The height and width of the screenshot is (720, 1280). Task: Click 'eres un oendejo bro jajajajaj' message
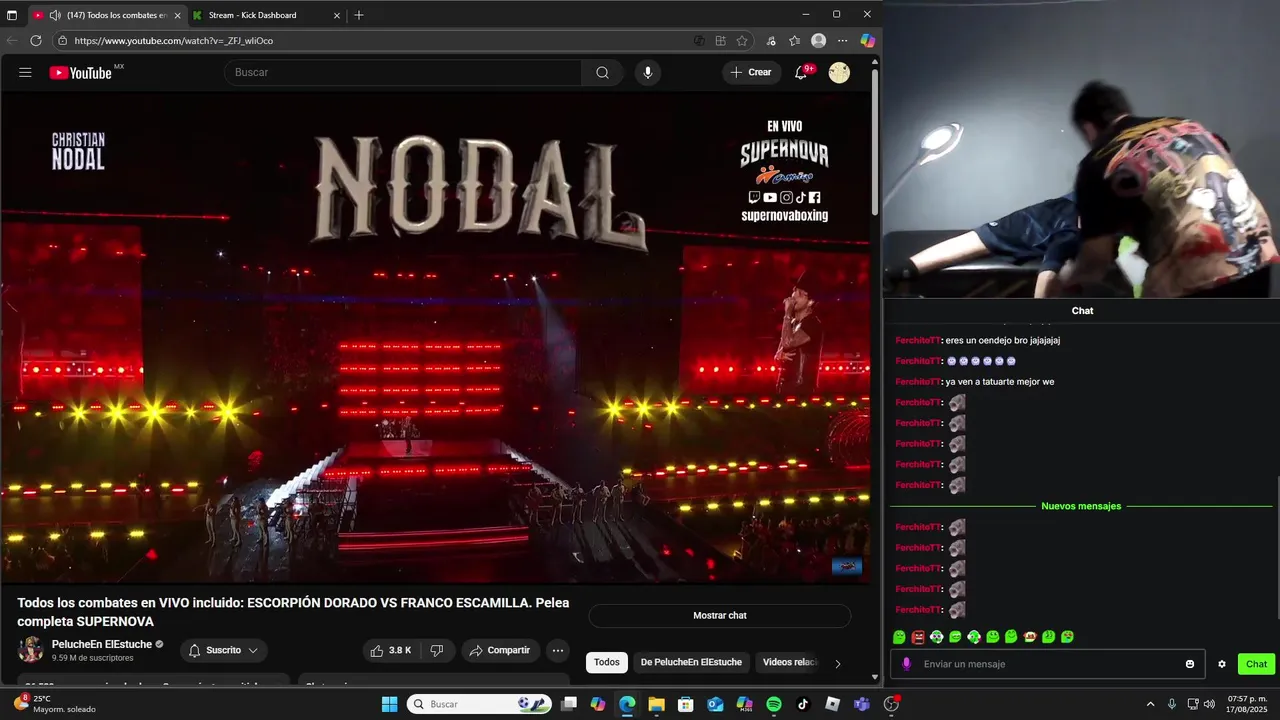(1002, 340)
